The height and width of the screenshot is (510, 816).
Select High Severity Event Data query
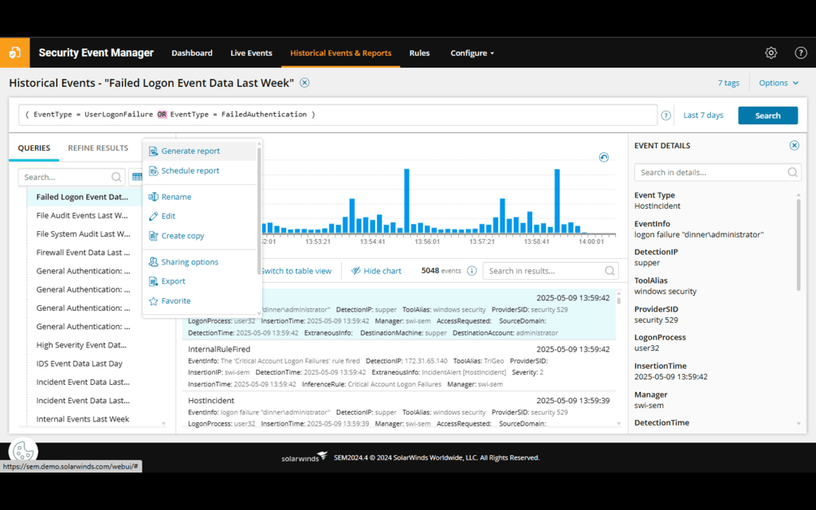[82, 345]
